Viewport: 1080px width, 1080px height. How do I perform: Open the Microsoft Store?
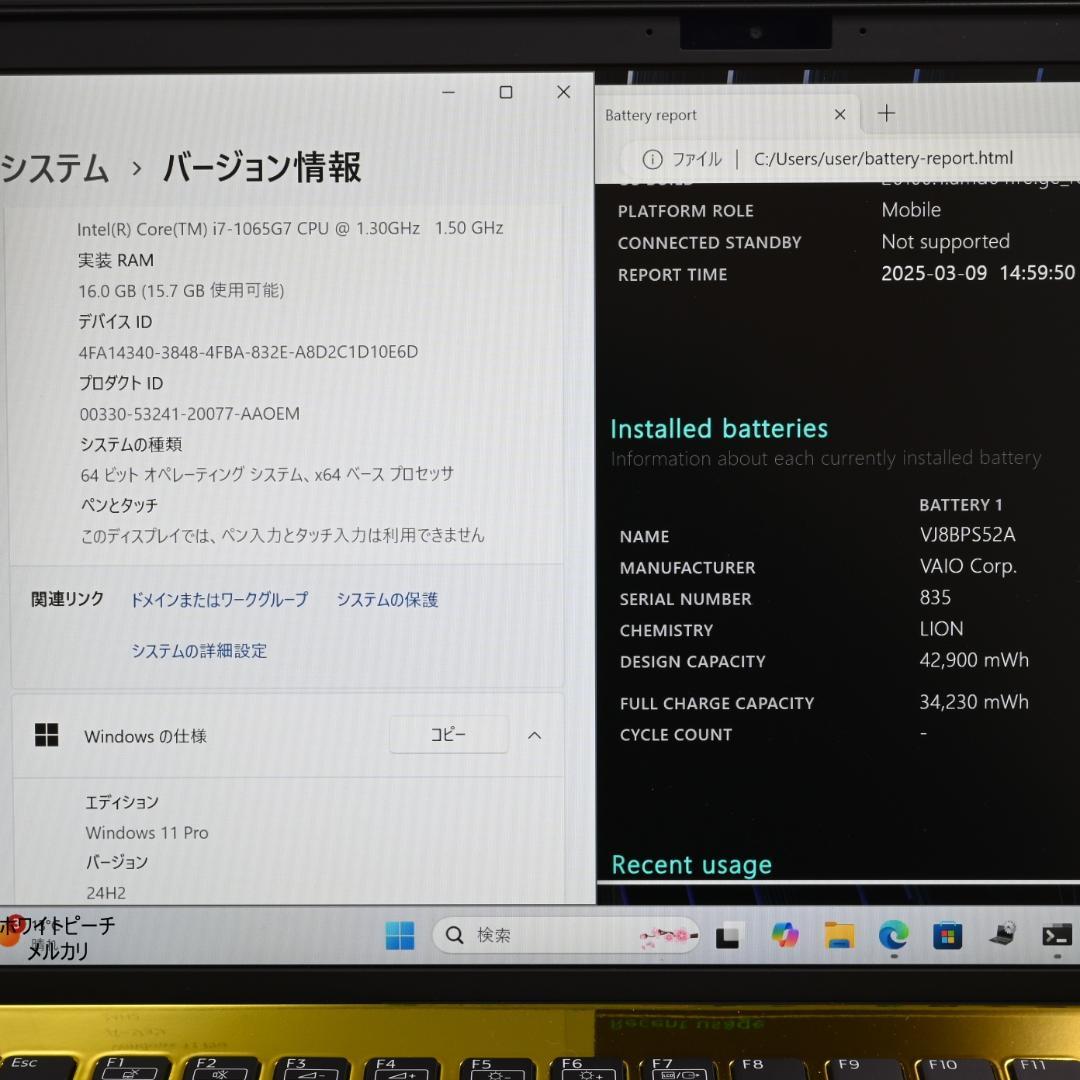tap(947, 935)
